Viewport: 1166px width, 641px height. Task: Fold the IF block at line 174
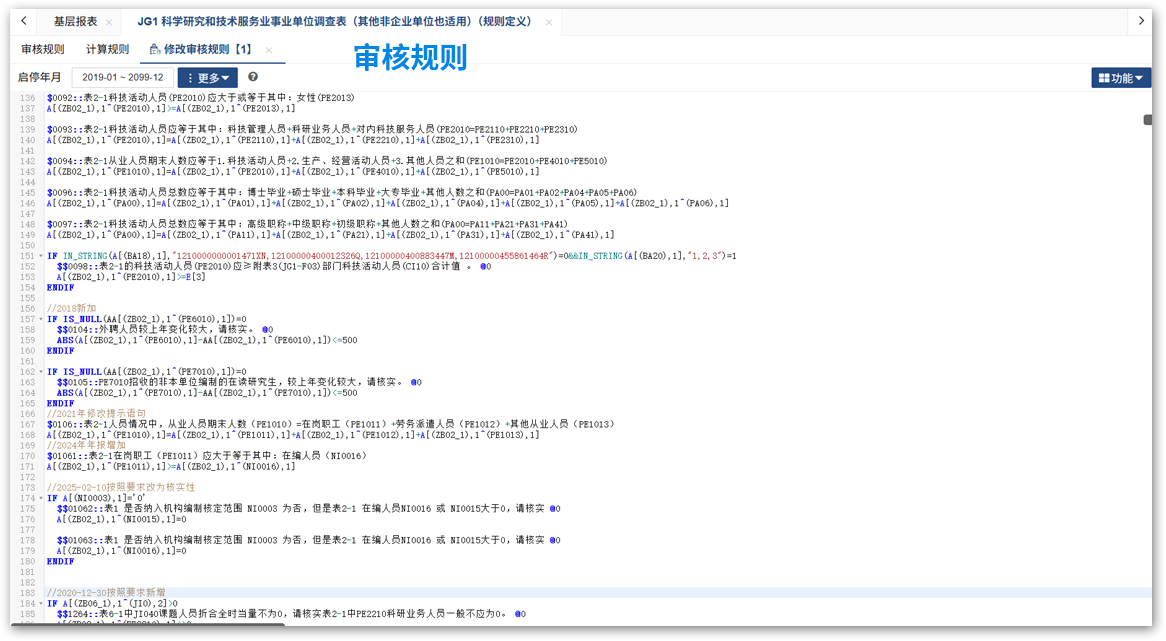41,498
